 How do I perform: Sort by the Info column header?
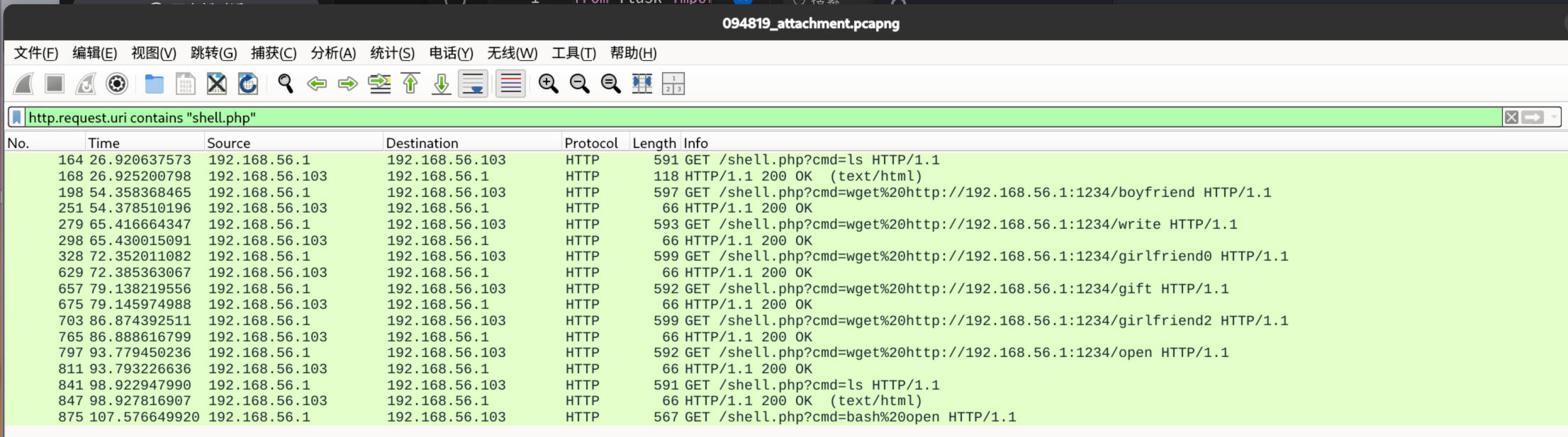point(1123,143)
